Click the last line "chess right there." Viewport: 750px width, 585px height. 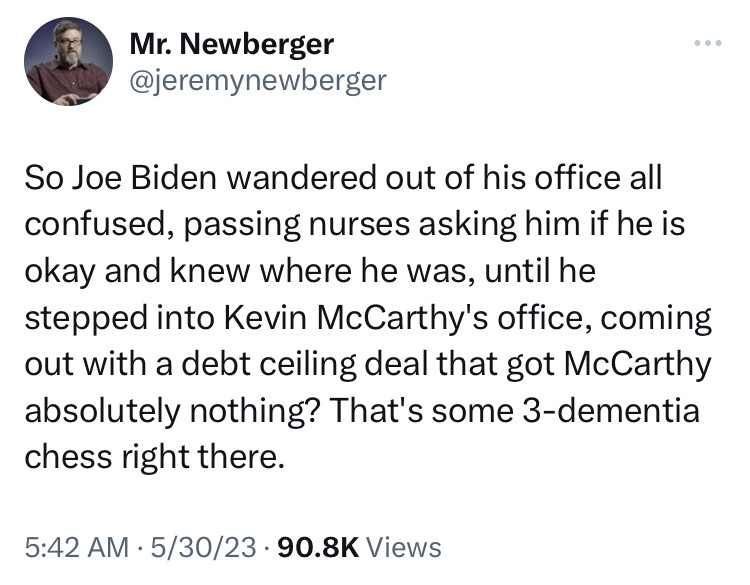pos(156,459)
